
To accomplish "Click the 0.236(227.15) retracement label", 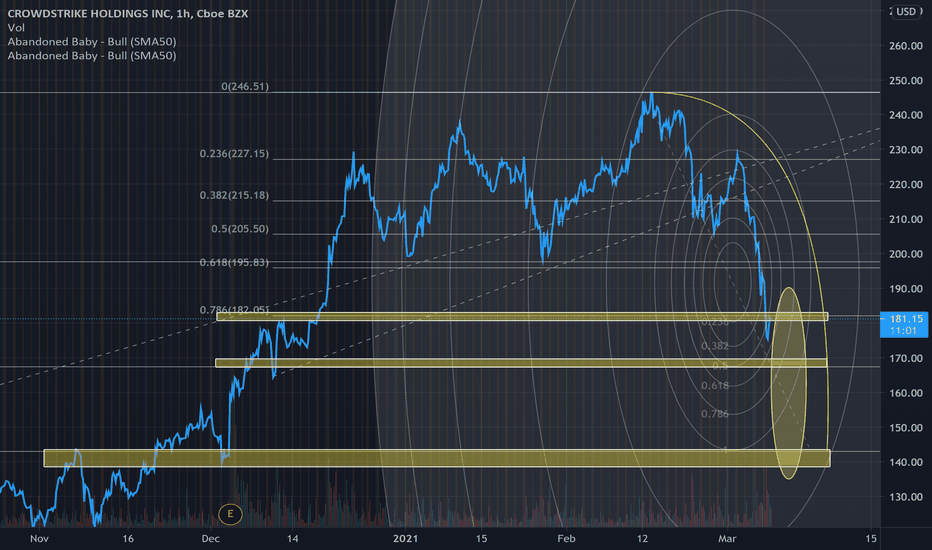I will point(234,154).
